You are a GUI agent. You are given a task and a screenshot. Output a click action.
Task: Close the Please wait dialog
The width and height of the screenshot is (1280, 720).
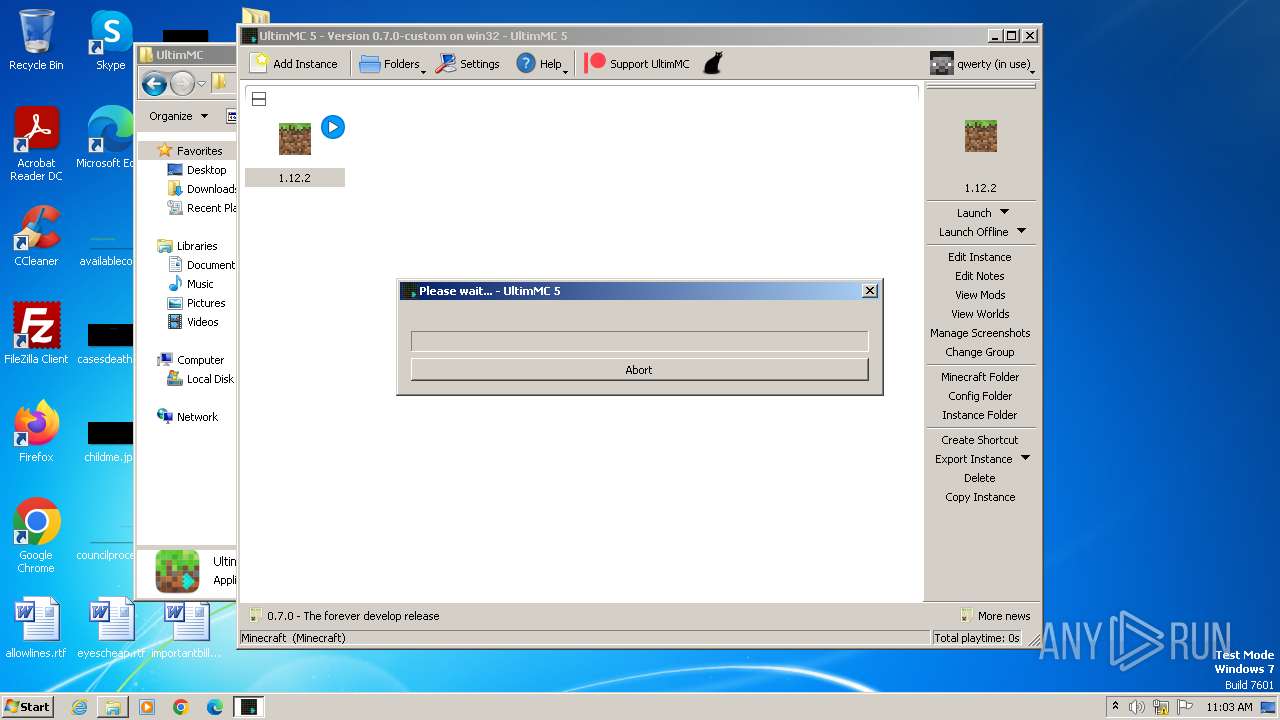pyautogui.click(x=870, y=290)
